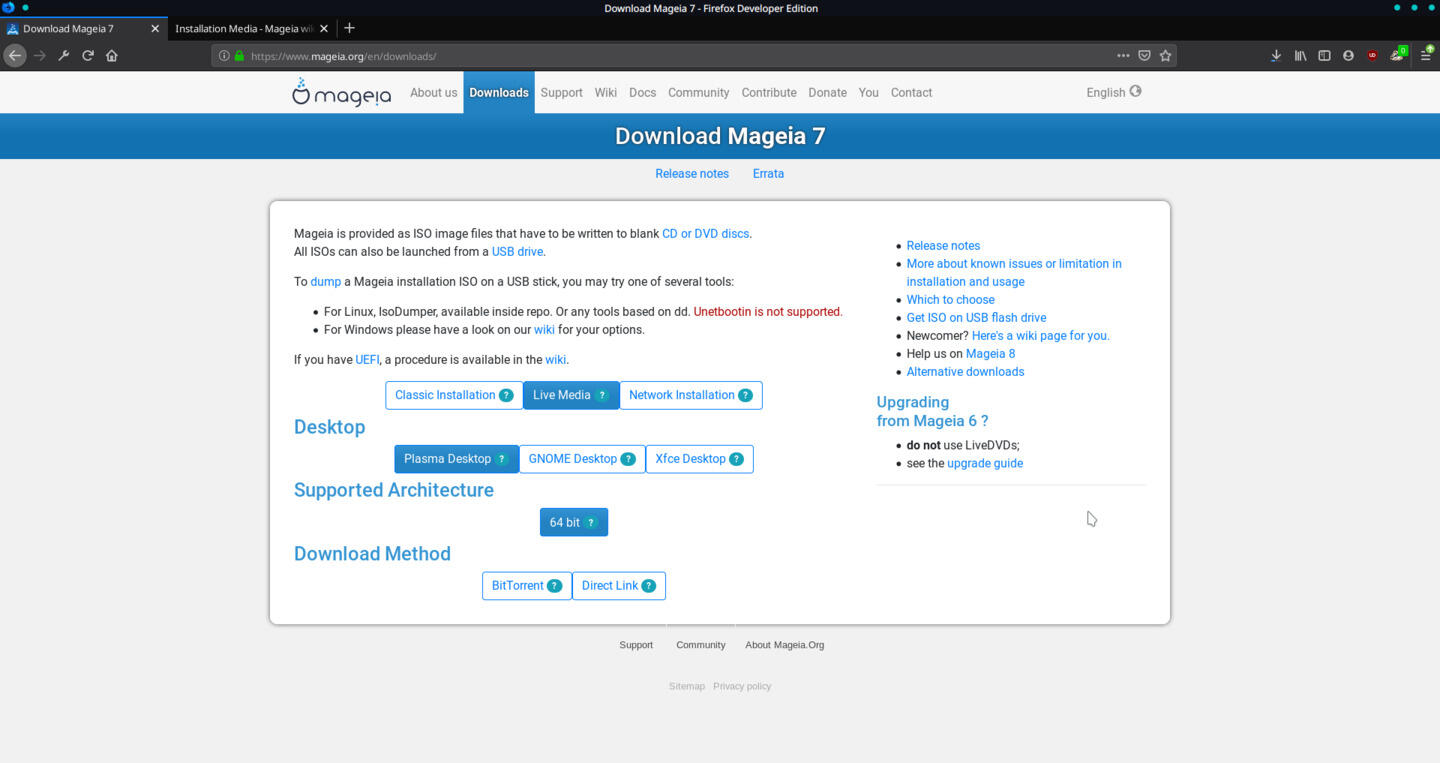Show help for Xfce Desktop
The width and height of the screenshot is (1440, 763).
click(736, 459)
